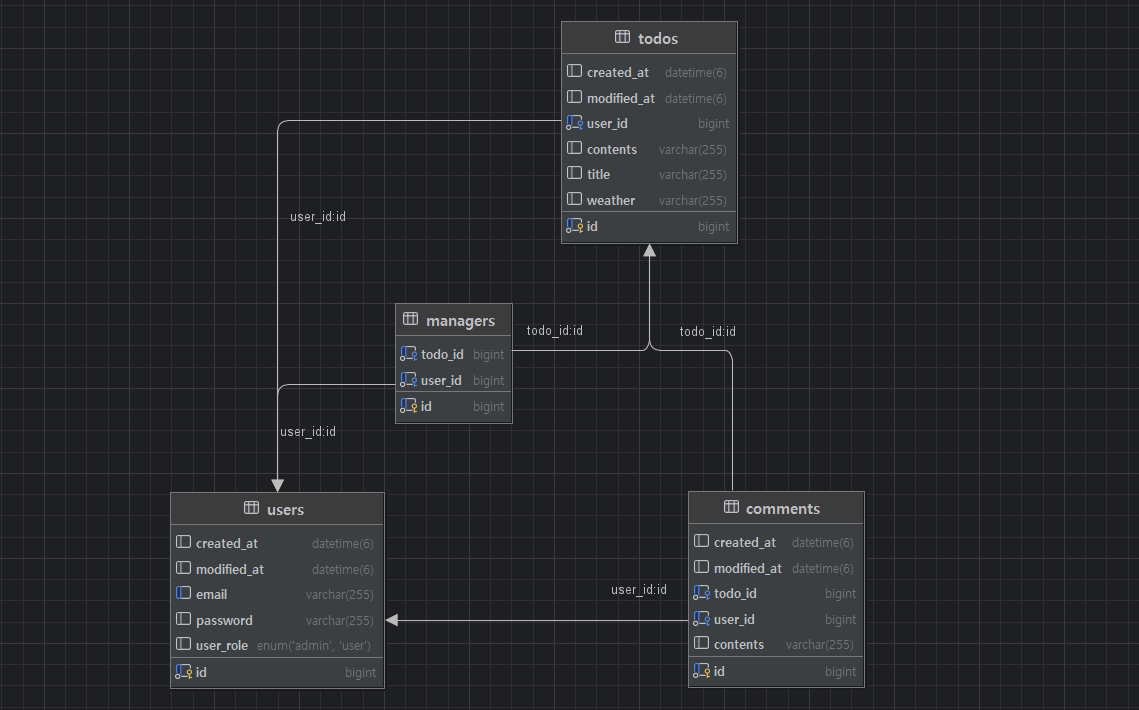Click column icon beside comments modified_at
The height and width of the screenshot is (710, 1139).
click(x=702, y=567)
